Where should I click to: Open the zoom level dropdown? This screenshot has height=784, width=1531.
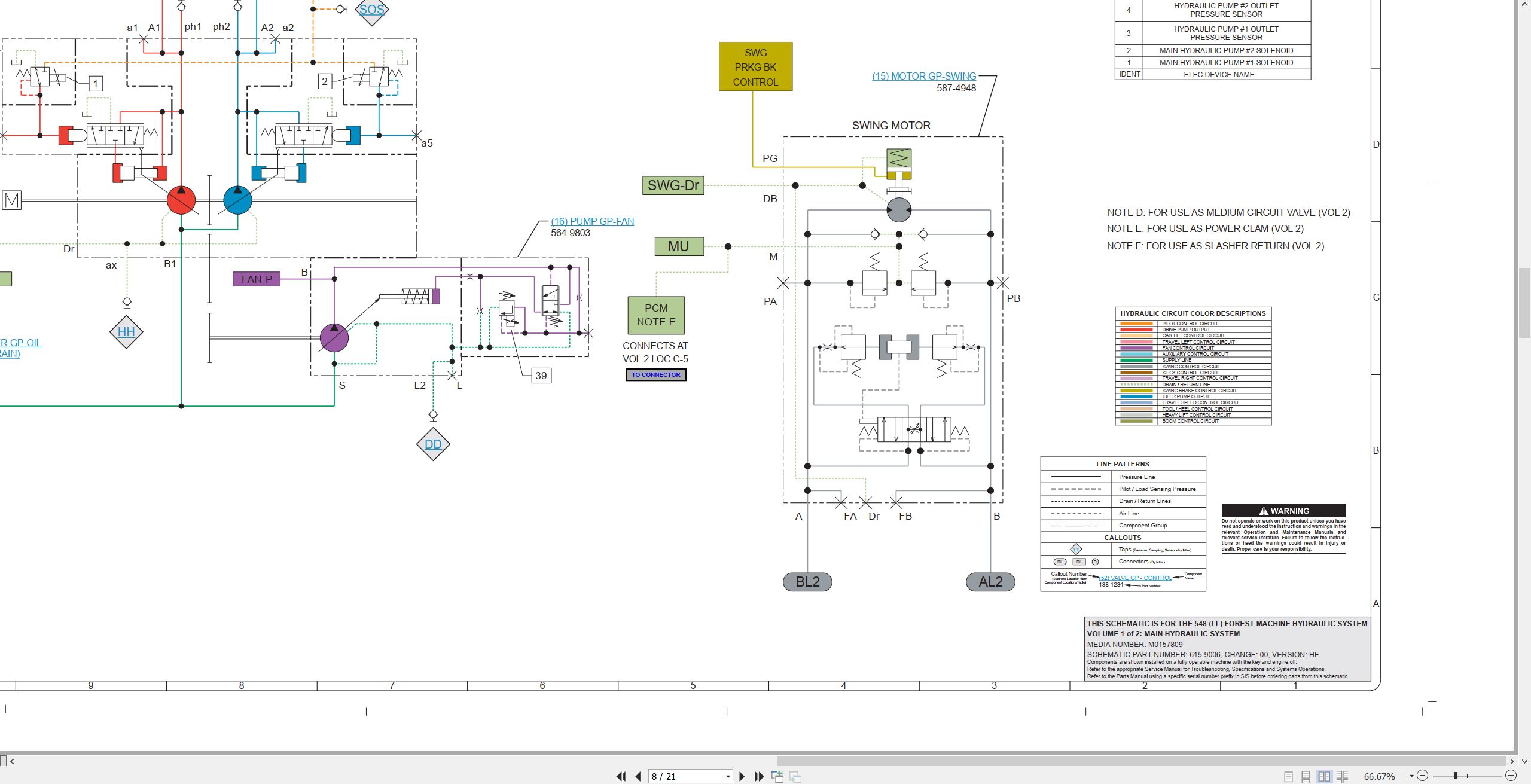[1411, 776]
